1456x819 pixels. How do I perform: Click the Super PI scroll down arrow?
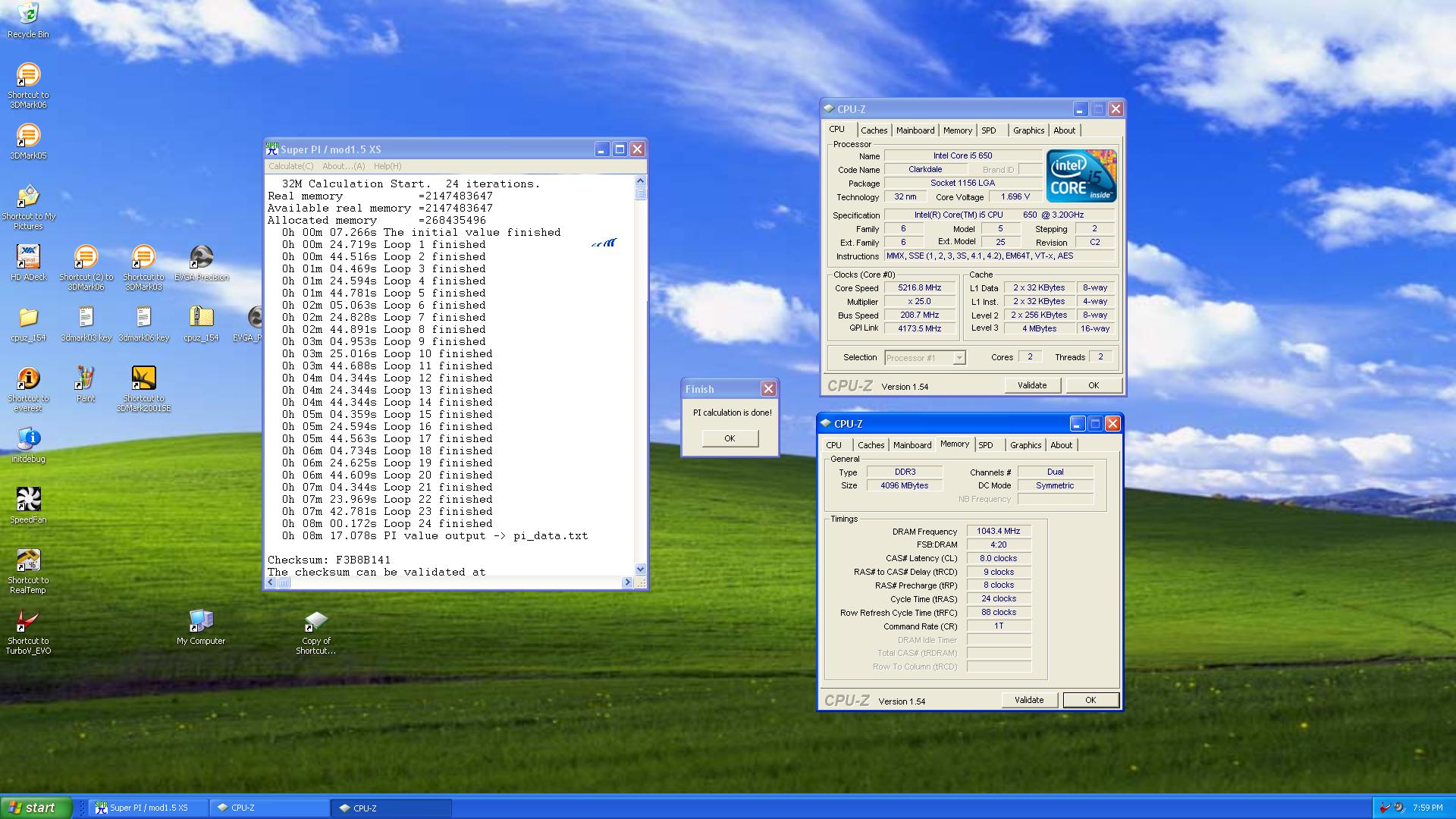(640, 569)
